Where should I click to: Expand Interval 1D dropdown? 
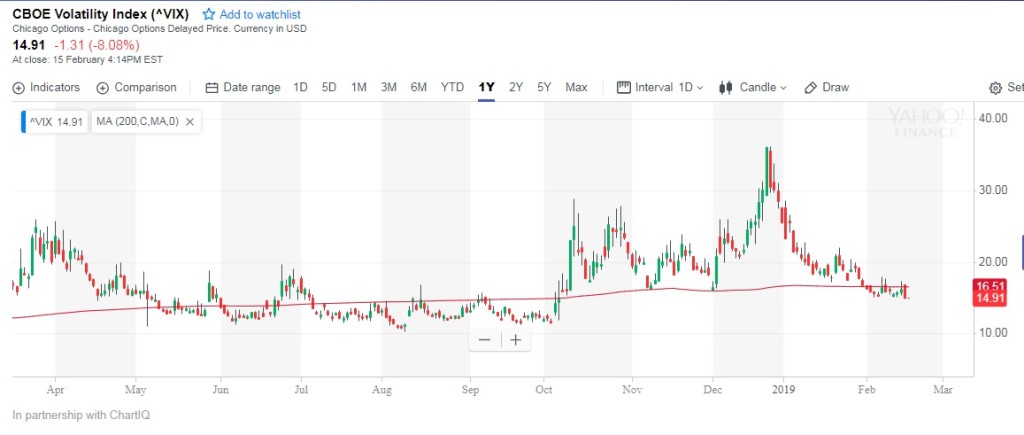(660, 88)
